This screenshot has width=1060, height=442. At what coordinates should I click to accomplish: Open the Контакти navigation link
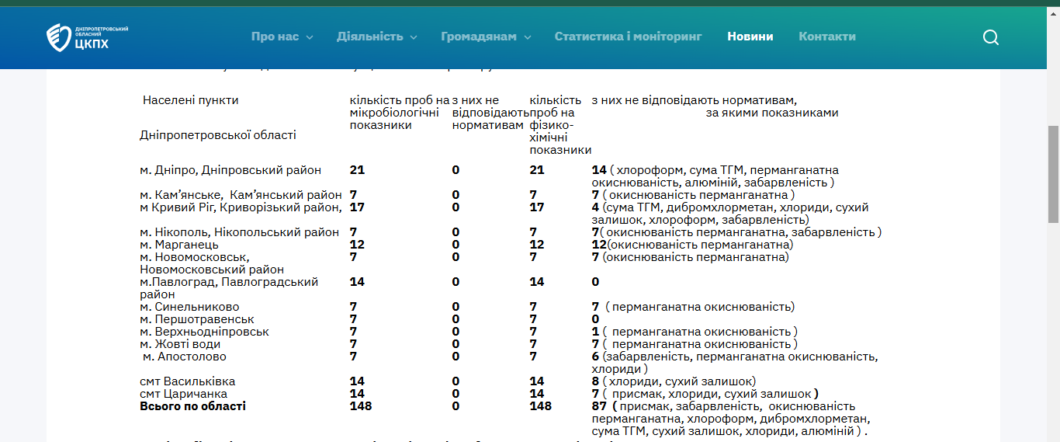click(827, 36)
